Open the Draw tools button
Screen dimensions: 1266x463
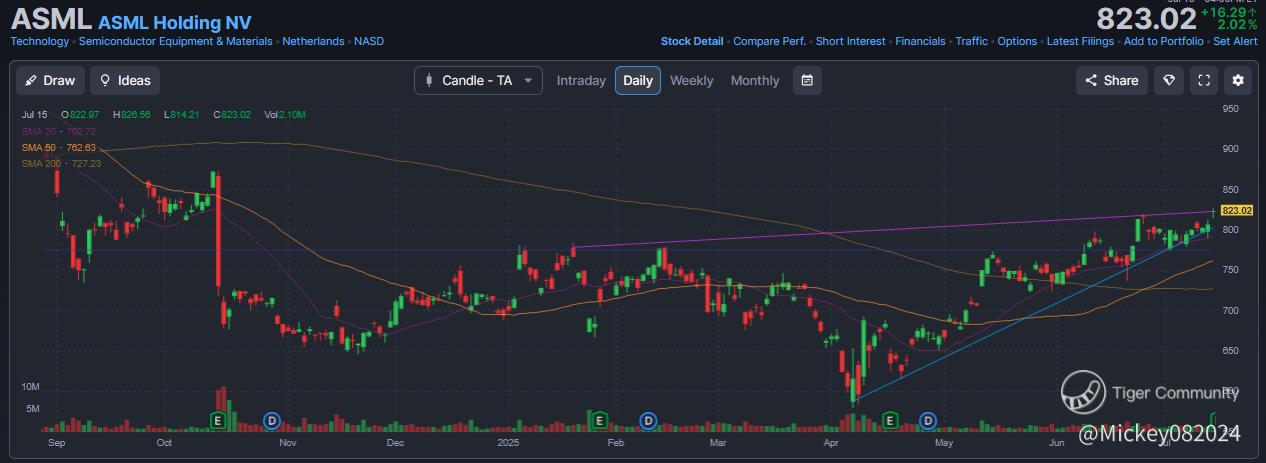[50, 80]
